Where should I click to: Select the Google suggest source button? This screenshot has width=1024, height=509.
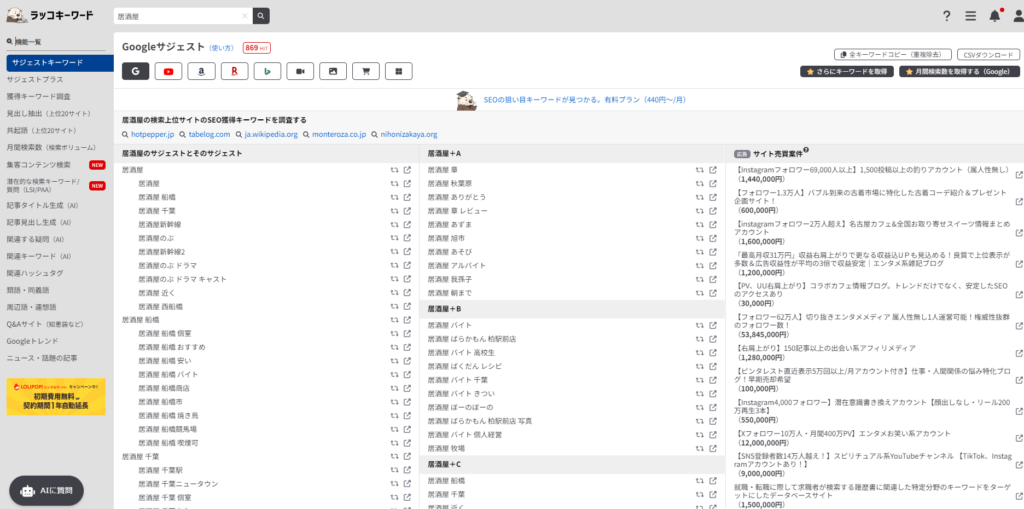coord(136,71)
